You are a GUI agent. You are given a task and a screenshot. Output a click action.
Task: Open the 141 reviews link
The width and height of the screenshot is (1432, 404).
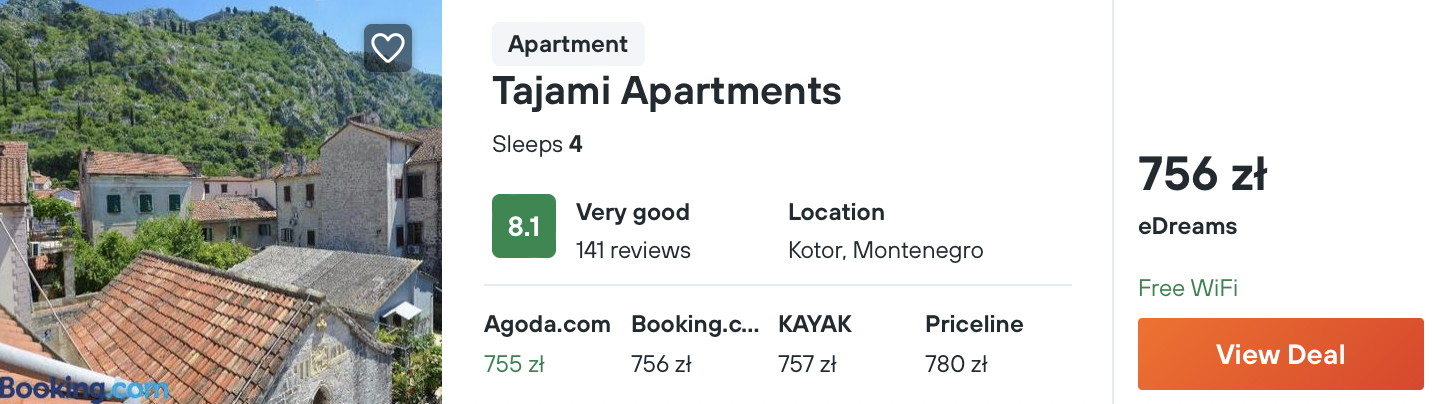click(x=632, y=250)
